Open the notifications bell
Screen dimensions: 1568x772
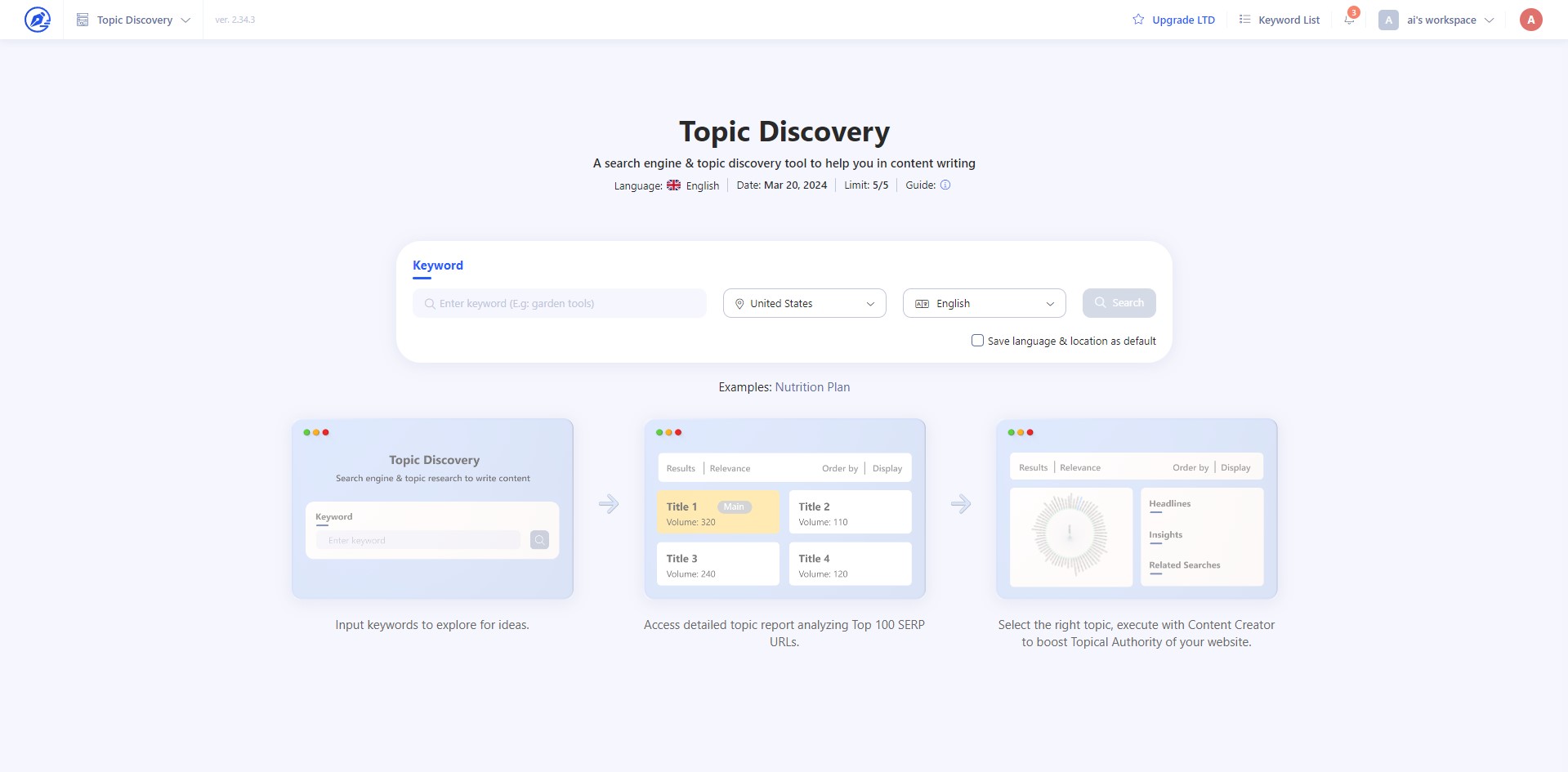[x=1350, y=19]
